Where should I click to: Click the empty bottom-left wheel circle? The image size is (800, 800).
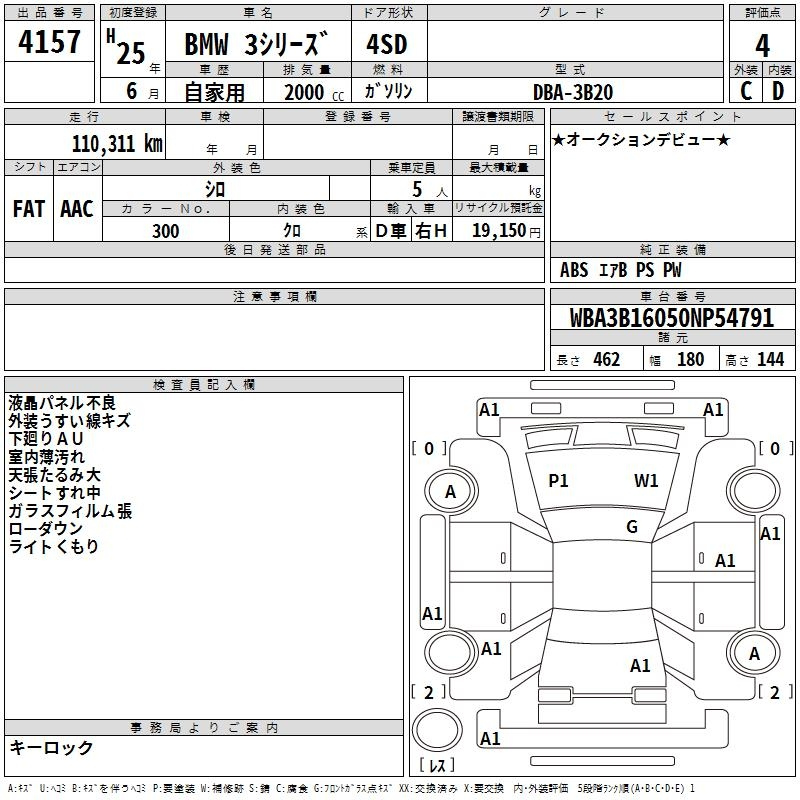[x=450, y=654]
